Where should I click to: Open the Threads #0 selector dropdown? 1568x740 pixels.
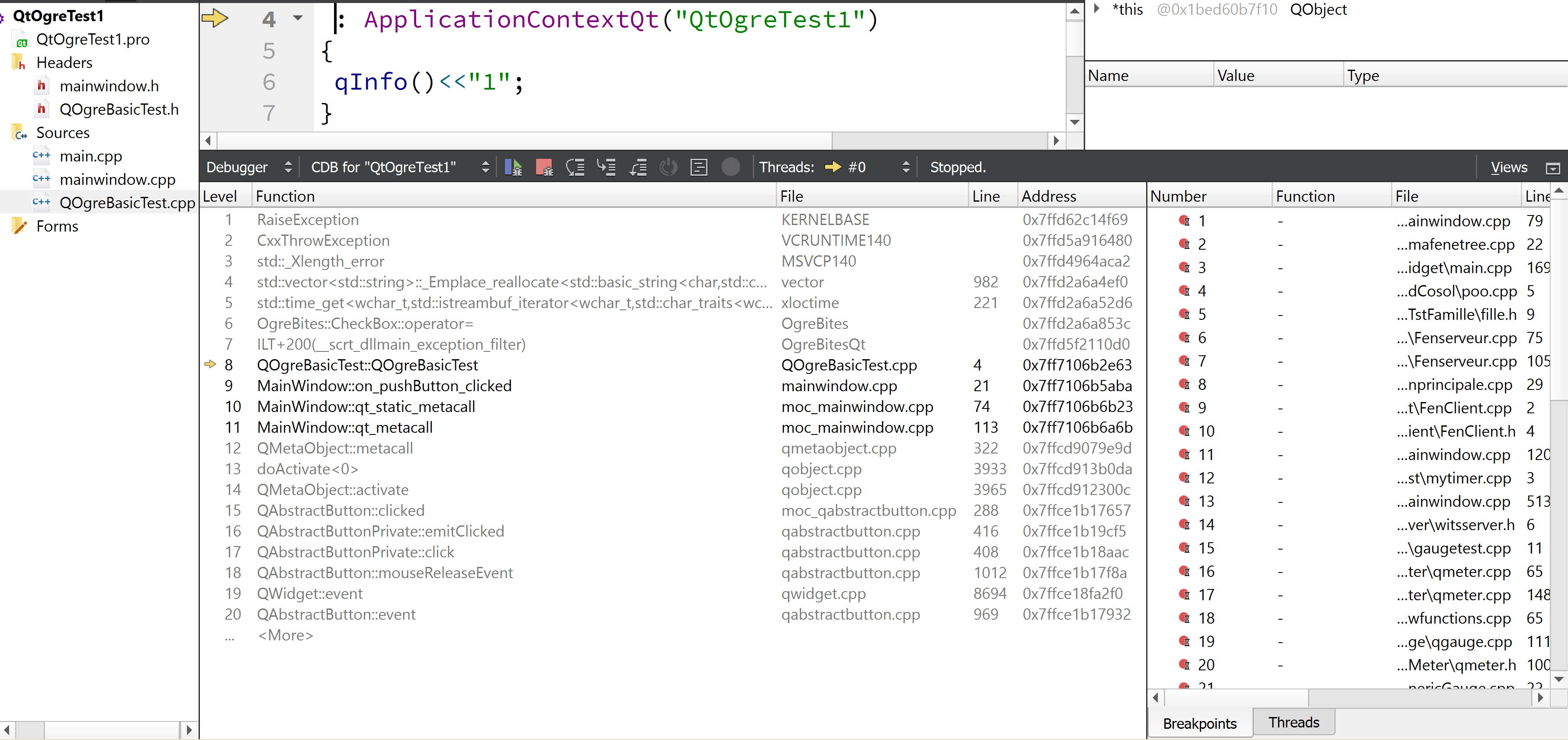(867, 167)
